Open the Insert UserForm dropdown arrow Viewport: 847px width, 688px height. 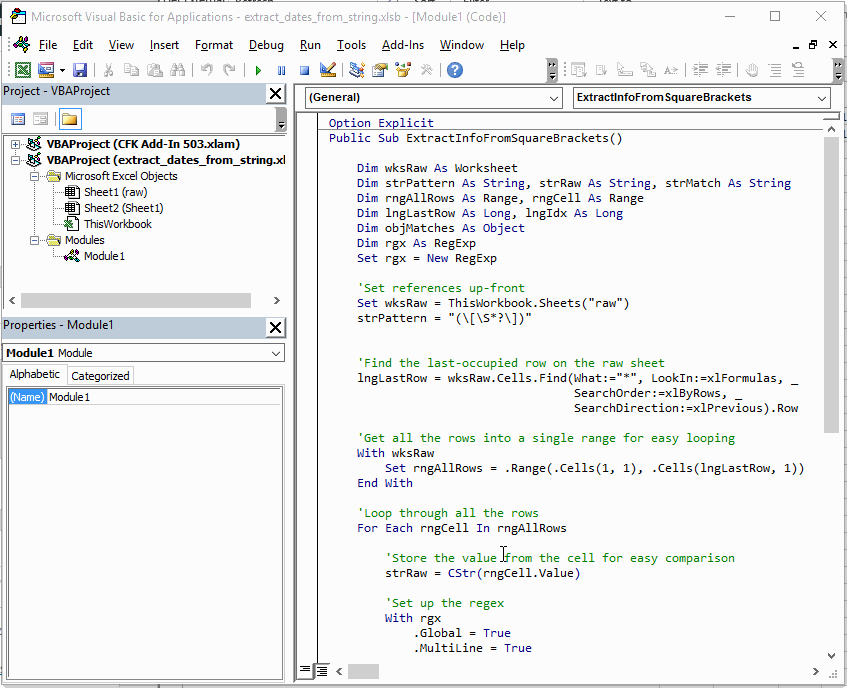pos(63,70)
